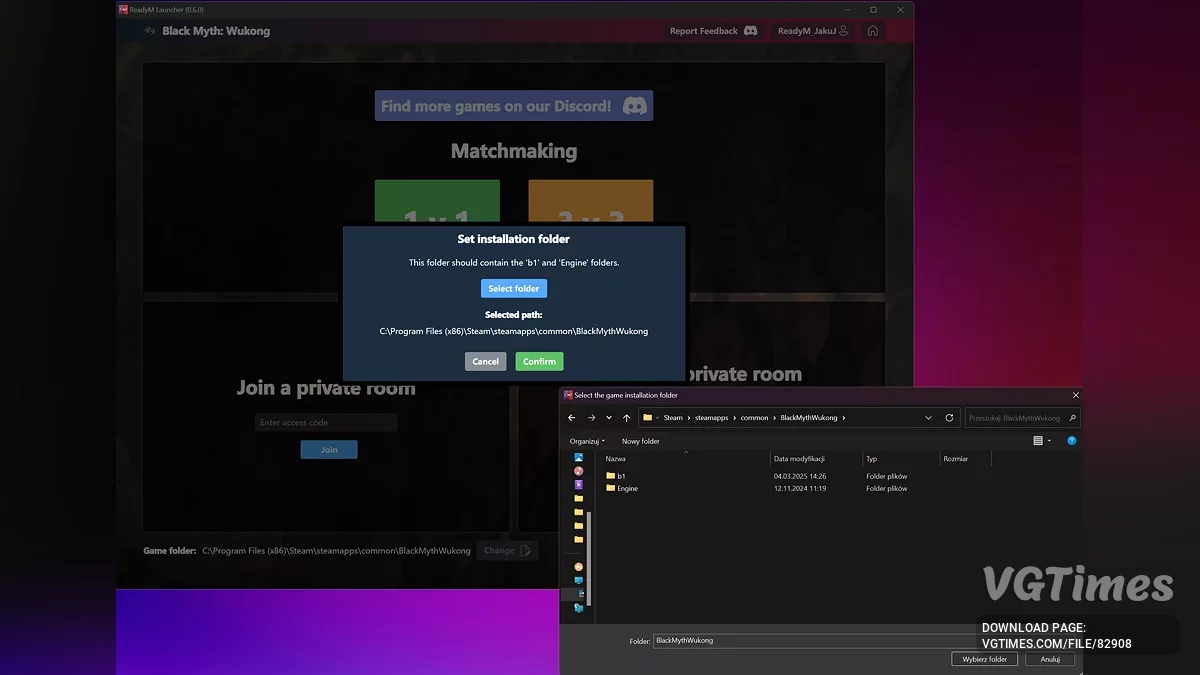Expand the recent locations chevron

pos(608,418)
